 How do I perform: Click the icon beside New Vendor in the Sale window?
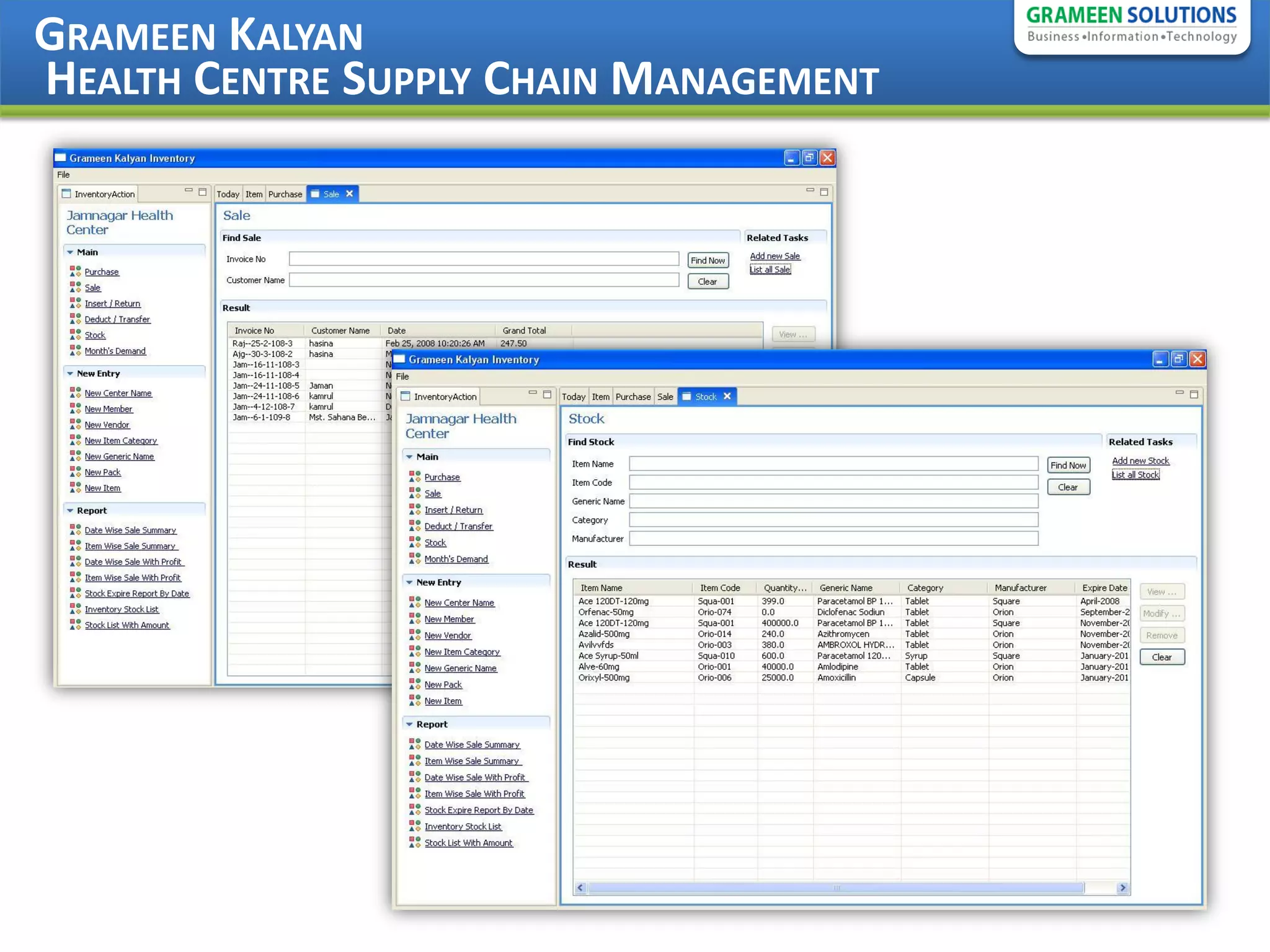tap(75, 424)
